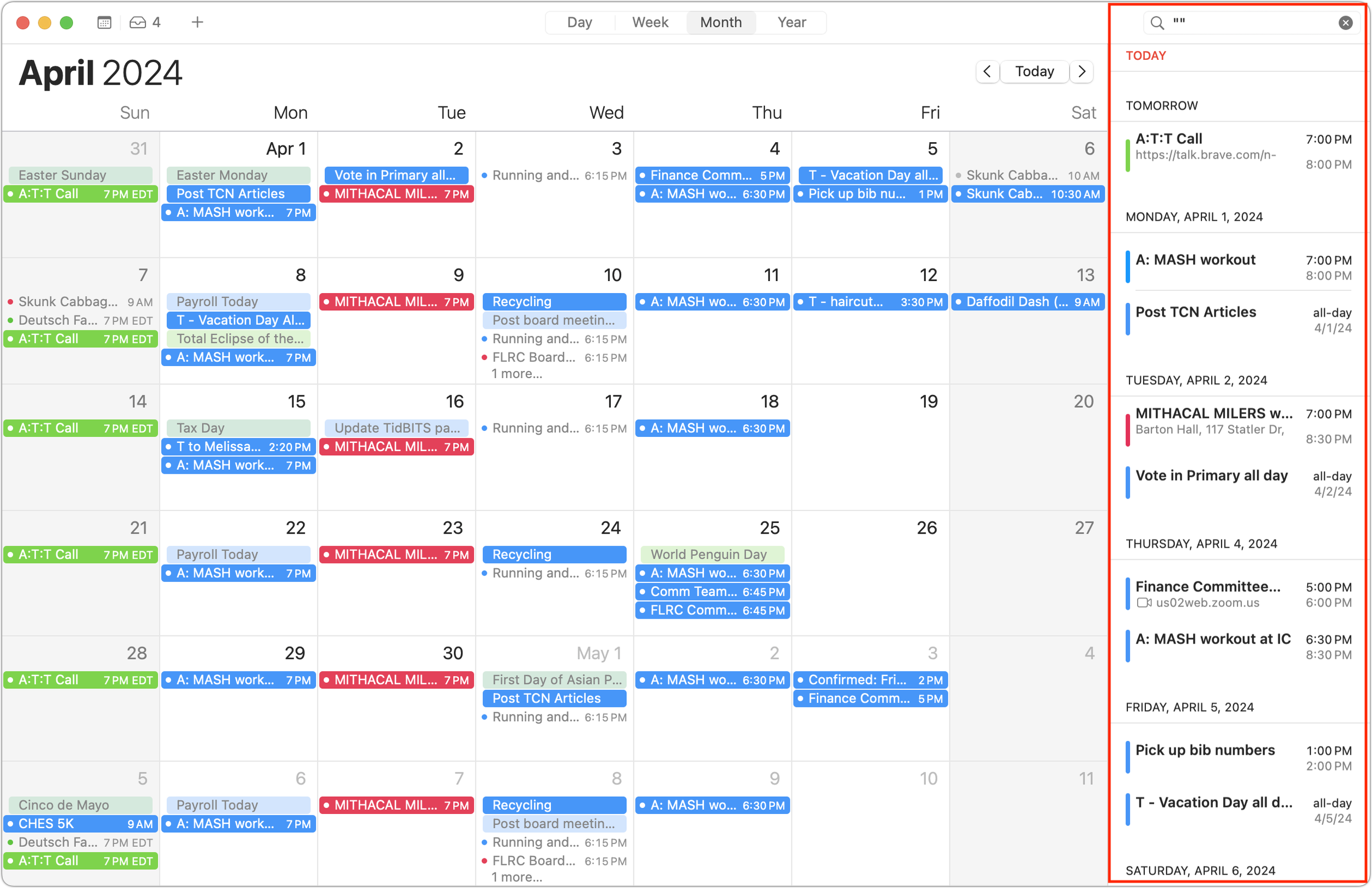Click the plus icon to add event
The image size is (1372, 888).
click(x=197, y=23)
